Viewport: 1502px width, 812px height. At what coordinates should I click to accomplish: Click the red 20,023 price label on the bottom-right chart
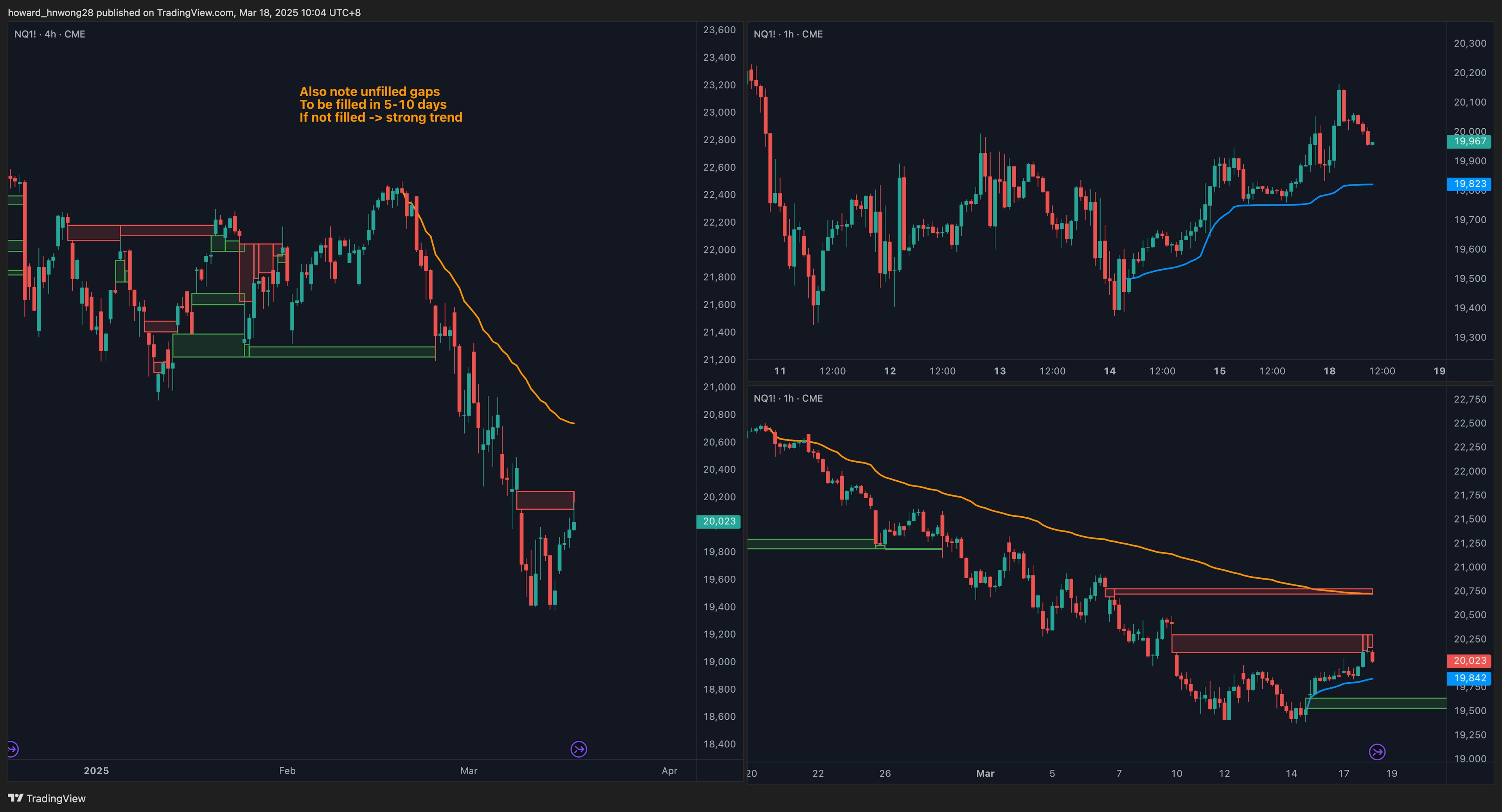1469,661
